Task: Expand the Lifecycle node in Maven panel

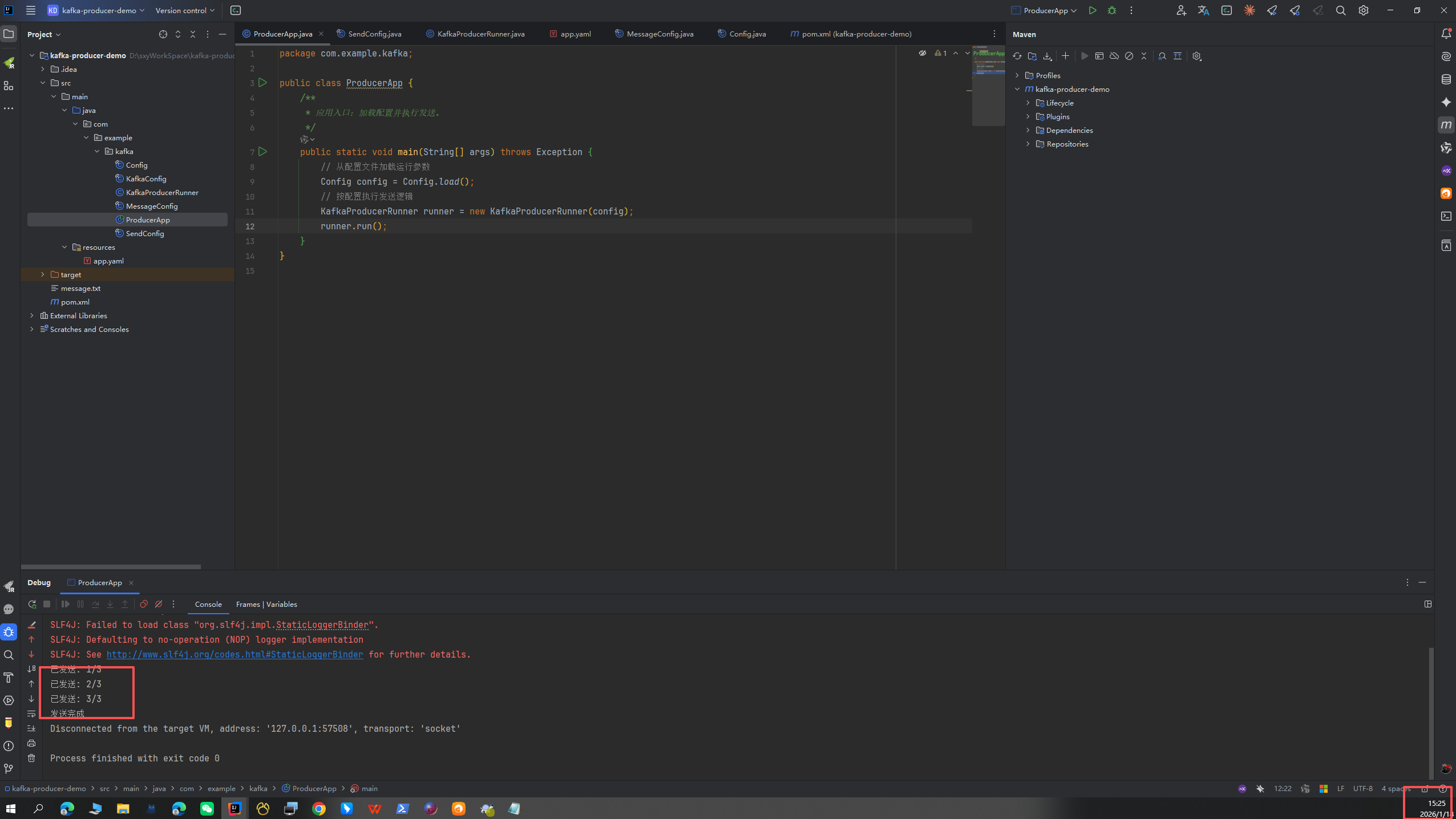Action: click(1028, 103)
